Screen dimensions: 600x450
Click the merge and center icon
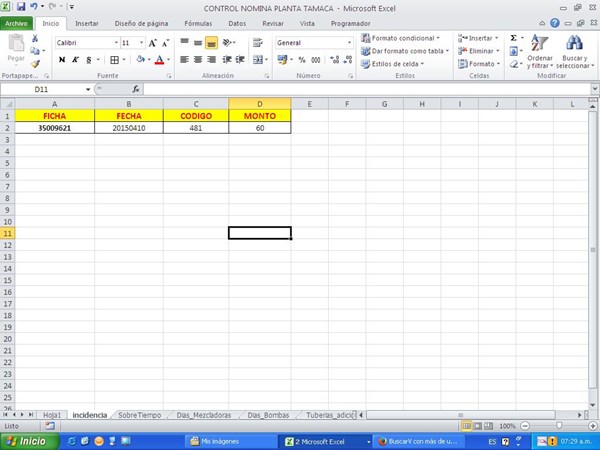258,60
